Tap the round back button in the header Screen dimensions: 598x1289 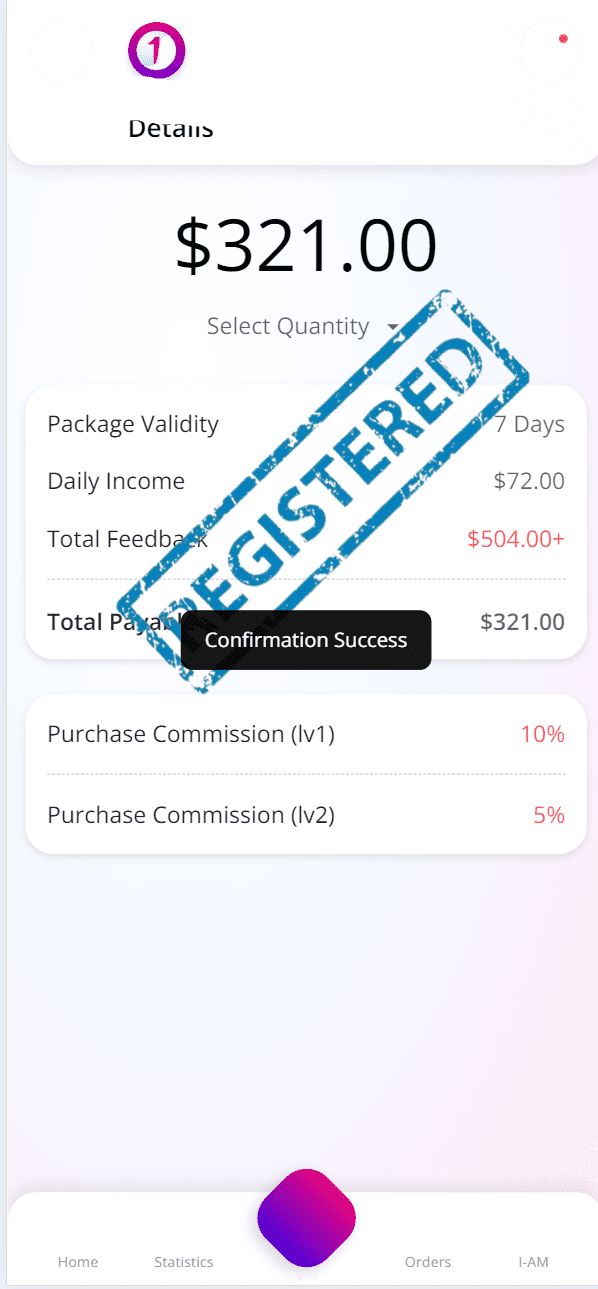tap(62, 50)
